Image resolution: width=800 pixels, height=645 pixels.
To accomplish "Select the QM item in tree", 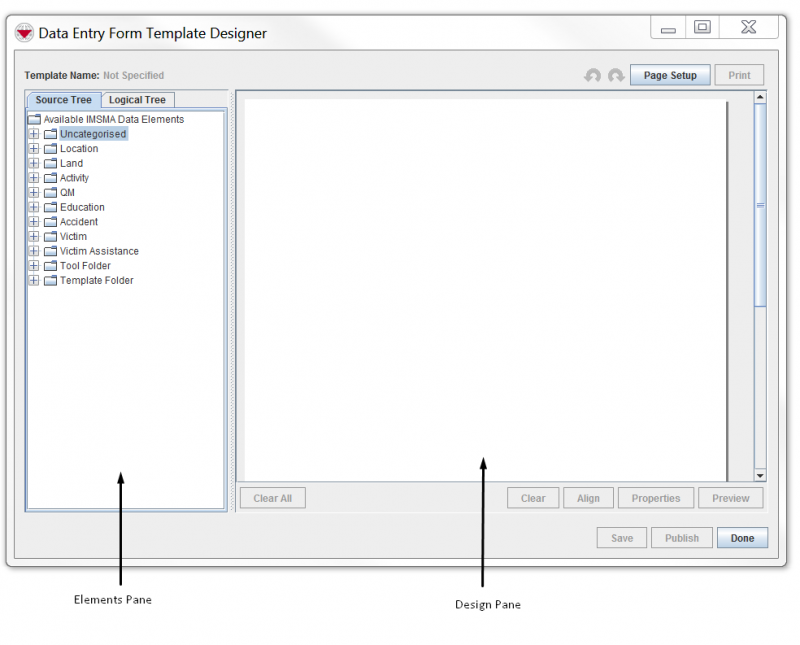I will [67, 193].
